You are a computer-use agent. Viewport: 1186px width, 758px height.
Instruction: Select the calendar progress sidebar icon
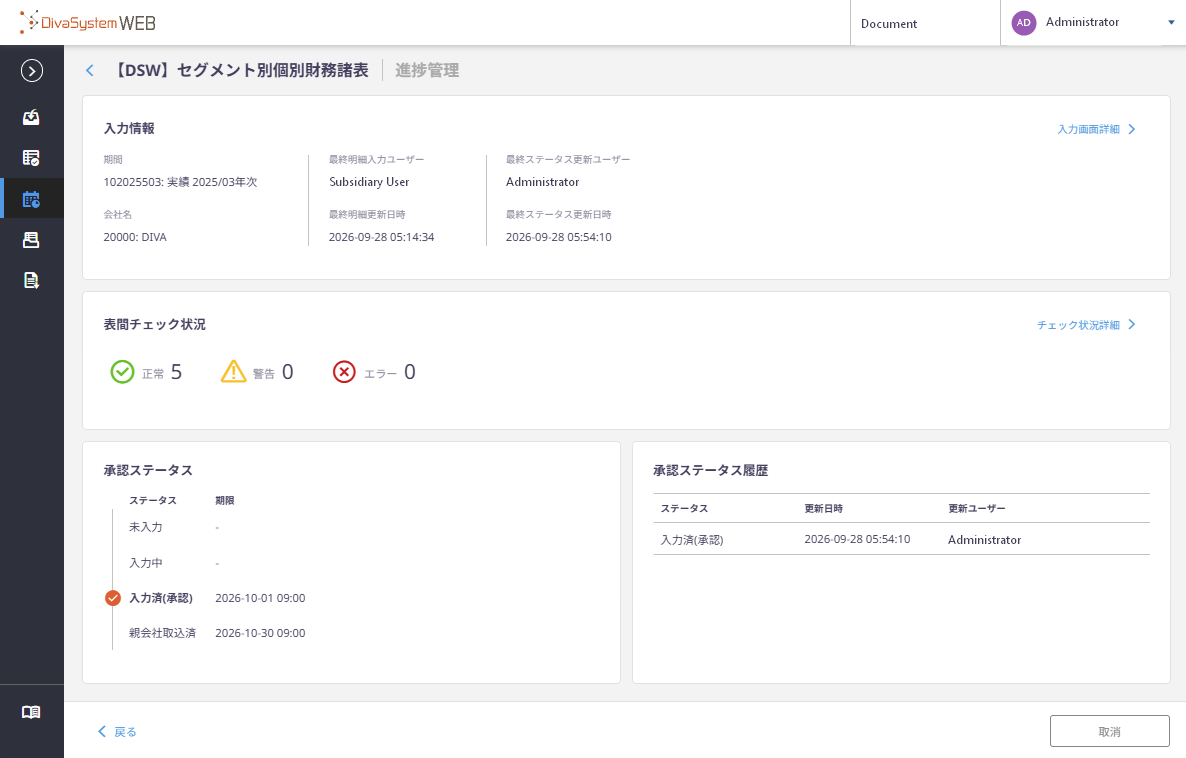tap(31, 199)
